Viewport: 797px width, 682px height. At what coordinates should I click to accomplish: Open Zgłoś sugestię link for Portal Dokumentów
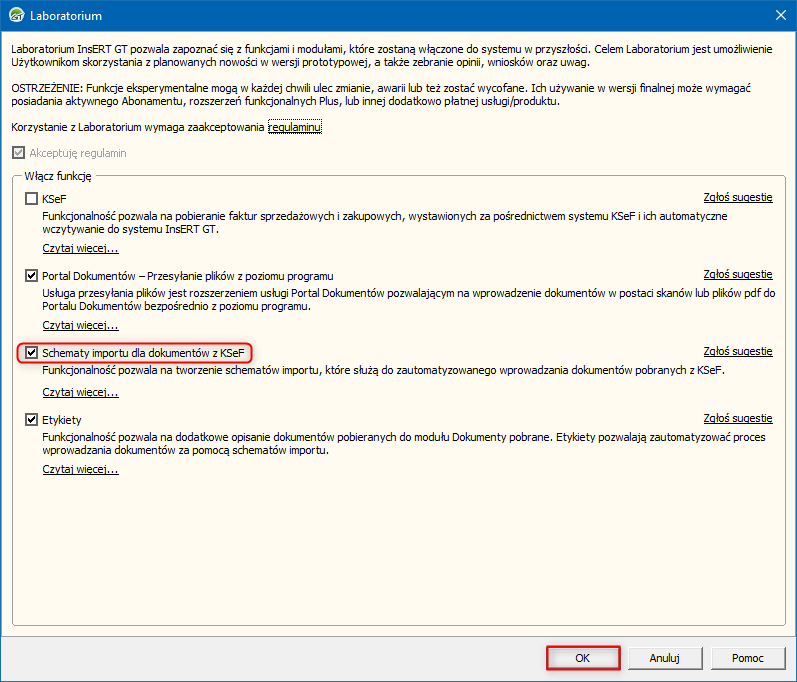coord(738,274)
